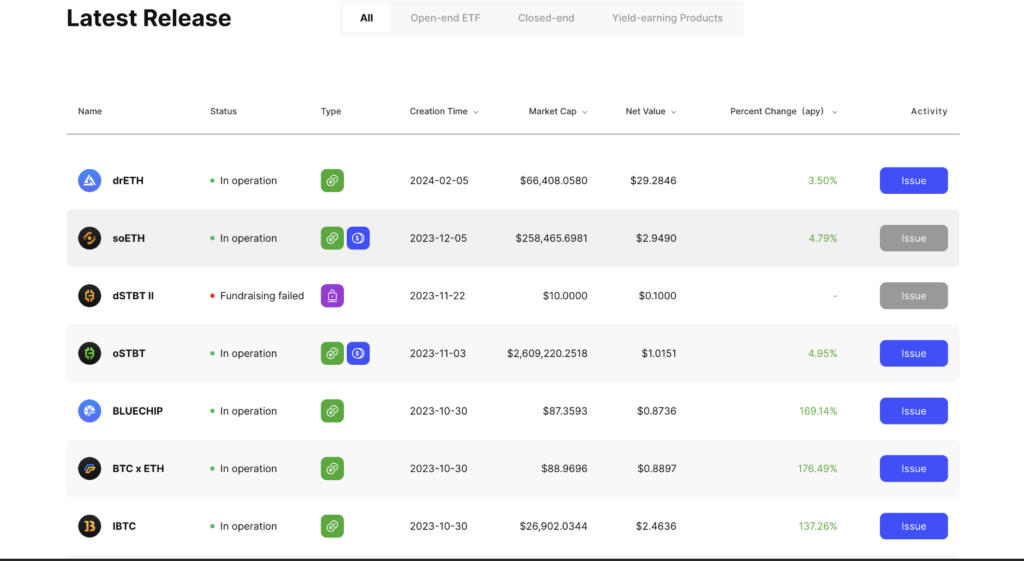Click the green link type icon for BTC x ETH
The image size is (1024, 561).
pyautogui.click(x=332, y=468)
